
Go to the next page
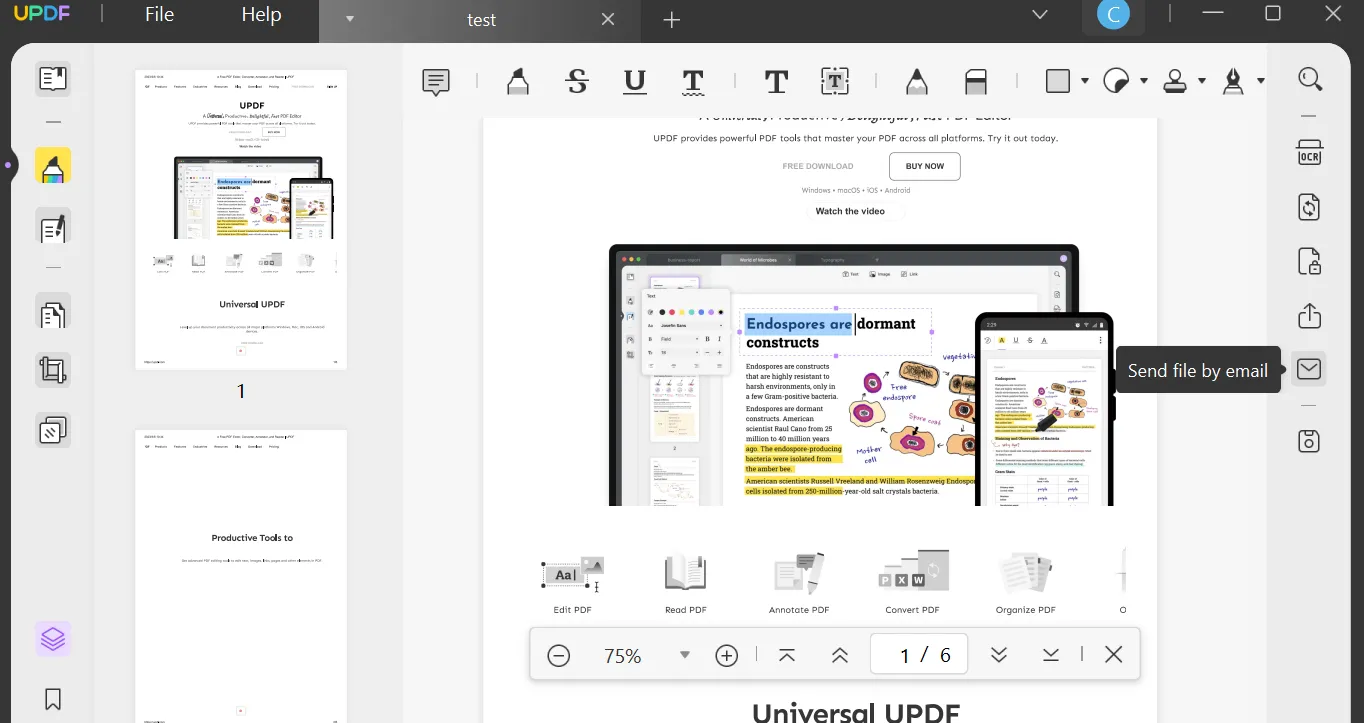point(998,655)
